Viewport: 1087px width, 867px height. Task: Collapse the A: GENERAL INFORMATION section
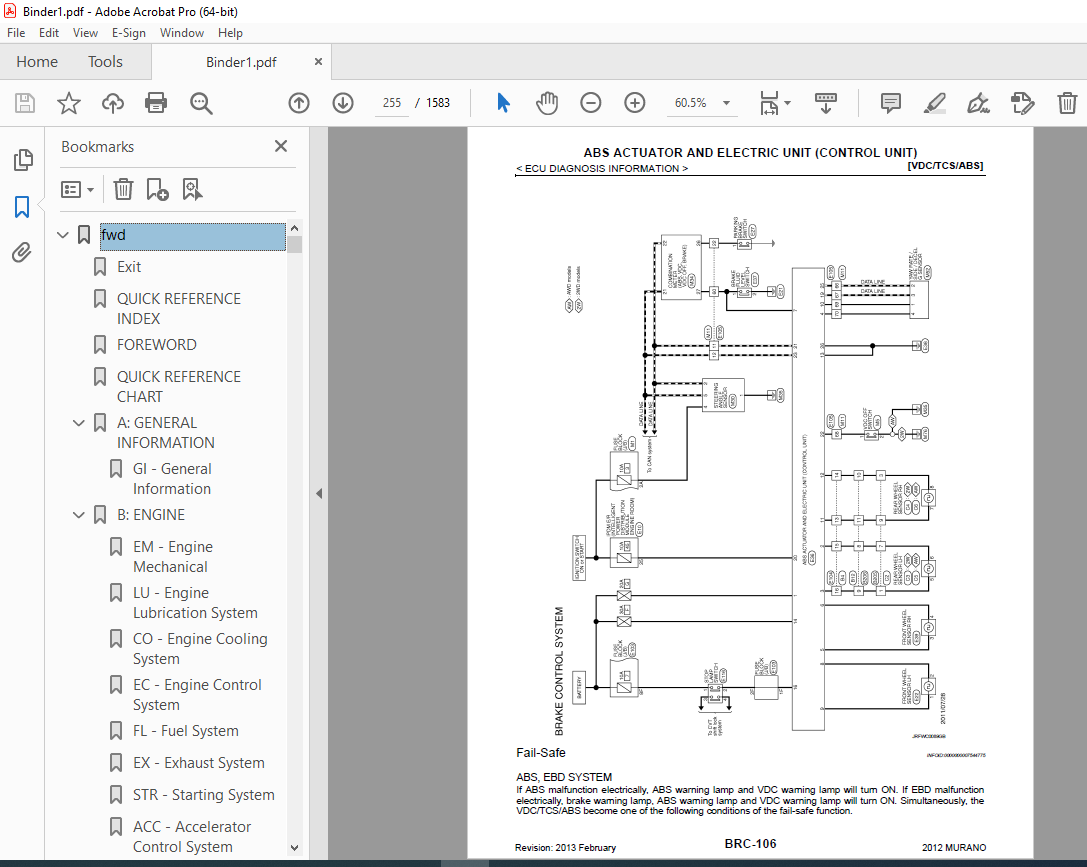pos(79,423)
